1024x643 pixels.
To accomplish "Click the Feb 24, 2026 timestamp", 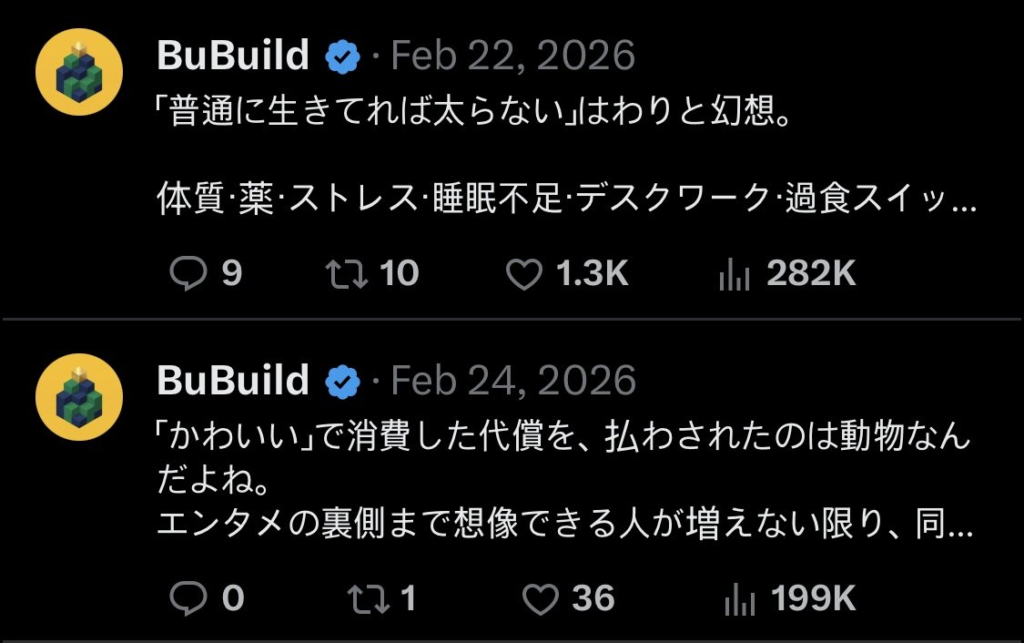I will [x=512, y=380].
